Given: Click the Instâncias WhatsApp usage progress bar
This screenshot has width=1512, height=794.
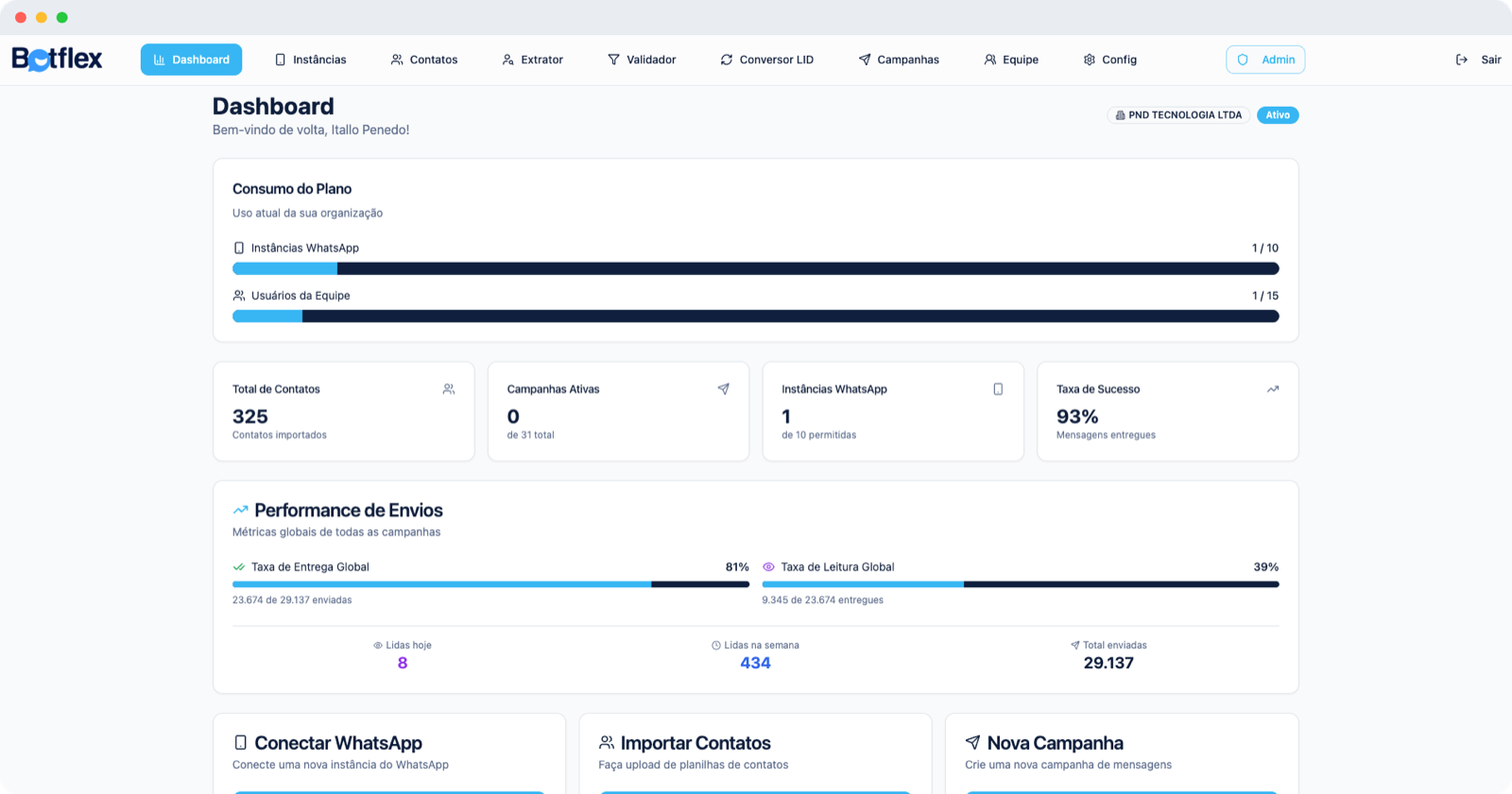Looking at the screenshot, I should pyautogui.click(x=756, y=268).
